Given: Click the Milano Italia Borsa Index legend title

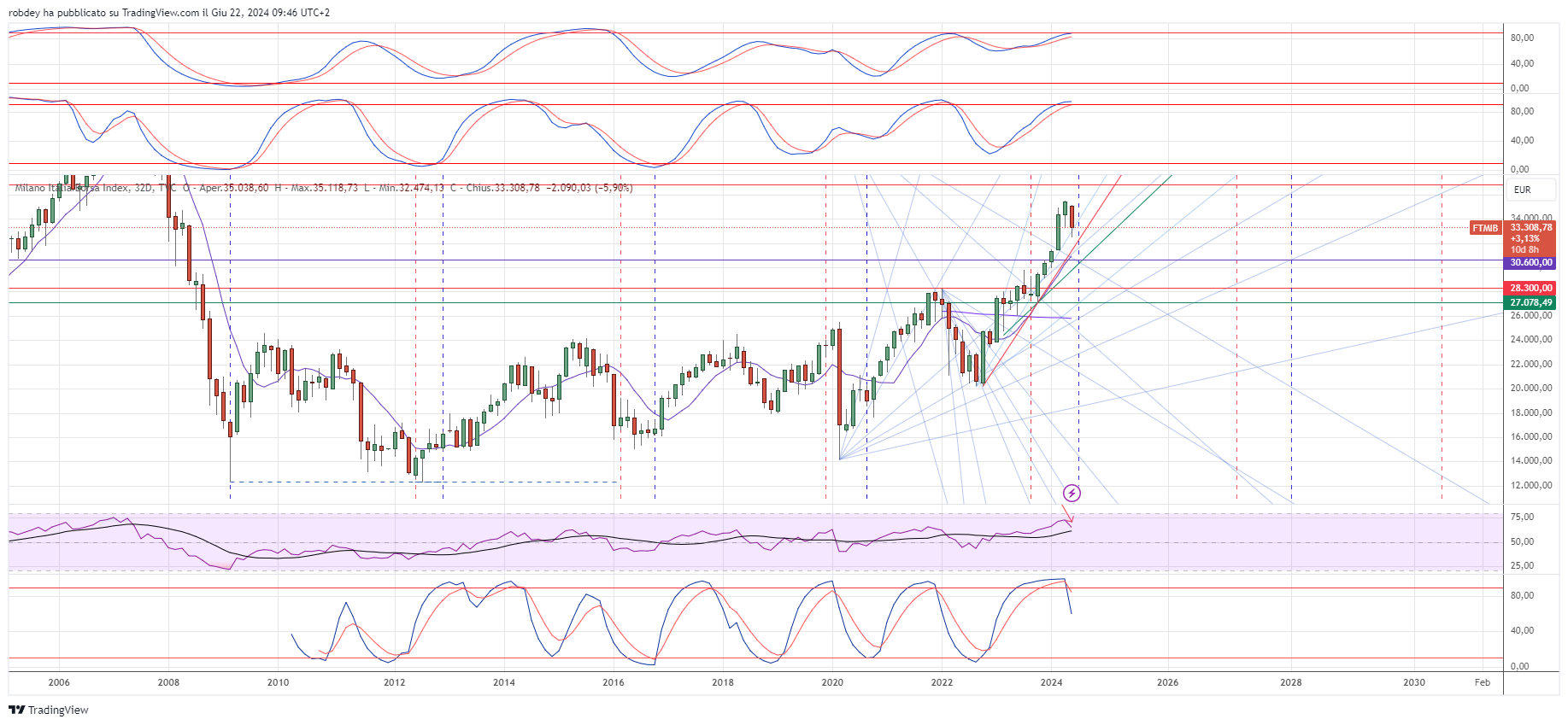Looking at the screenshot, I should (72, 188).
